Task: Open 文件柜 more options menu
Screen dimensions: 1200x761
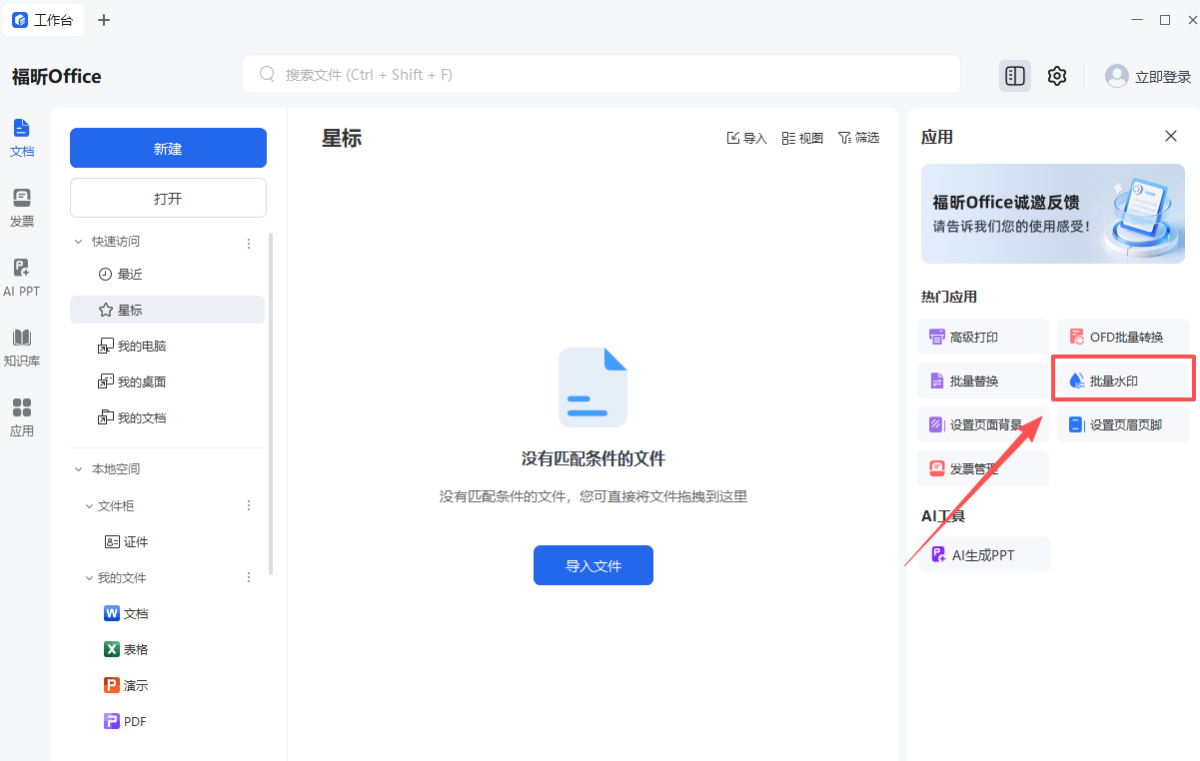Action: tap(249, 506)
